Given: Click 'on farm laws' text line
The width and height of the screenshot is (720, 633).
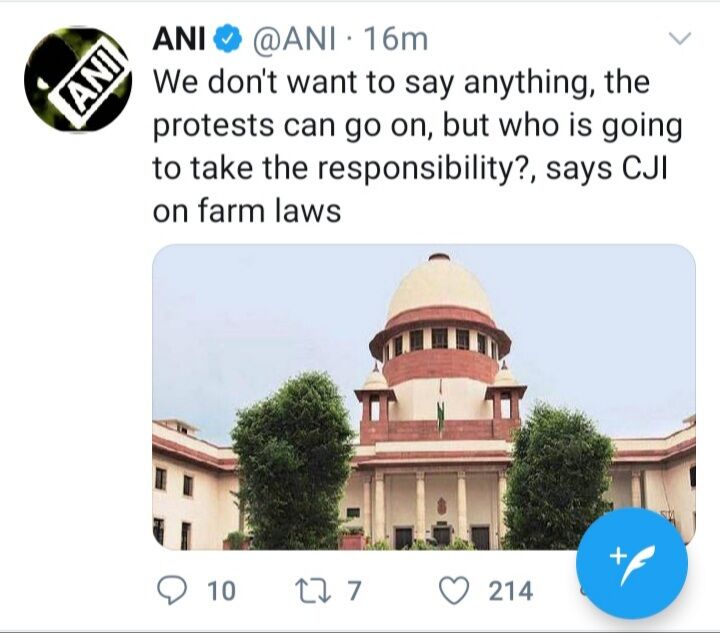Looking at the screenshot, I should pos(247,211).
